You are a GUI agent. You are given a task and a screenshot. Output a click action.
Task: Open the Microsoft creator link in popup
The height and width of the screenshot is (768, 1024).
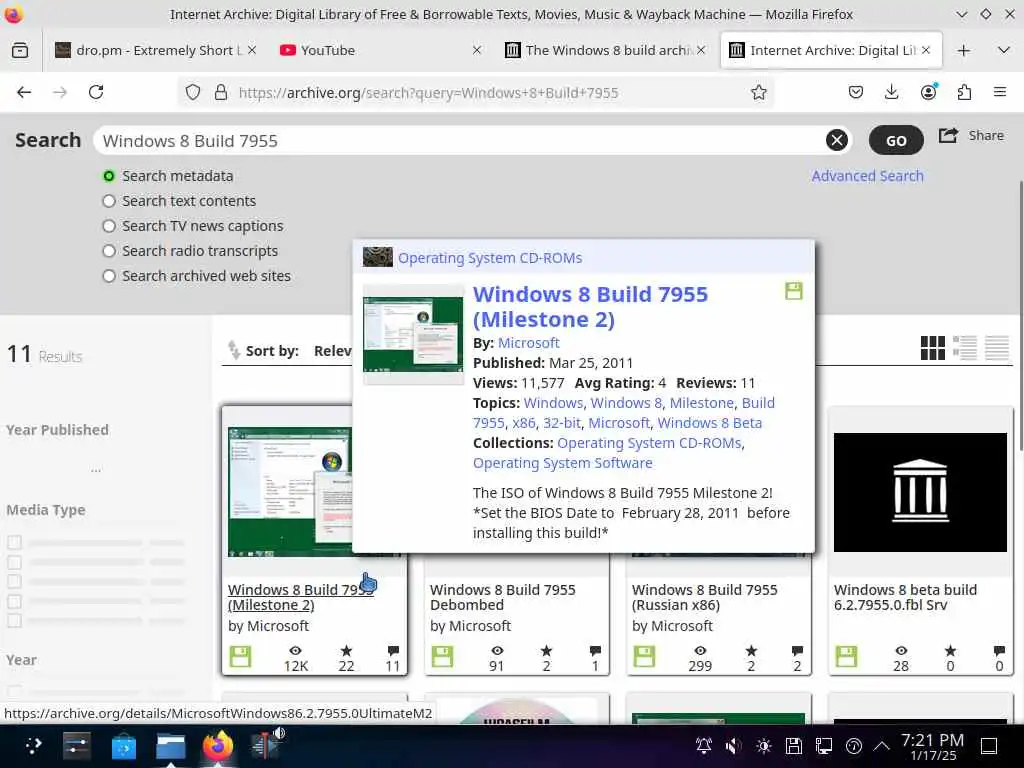(528, 343)
